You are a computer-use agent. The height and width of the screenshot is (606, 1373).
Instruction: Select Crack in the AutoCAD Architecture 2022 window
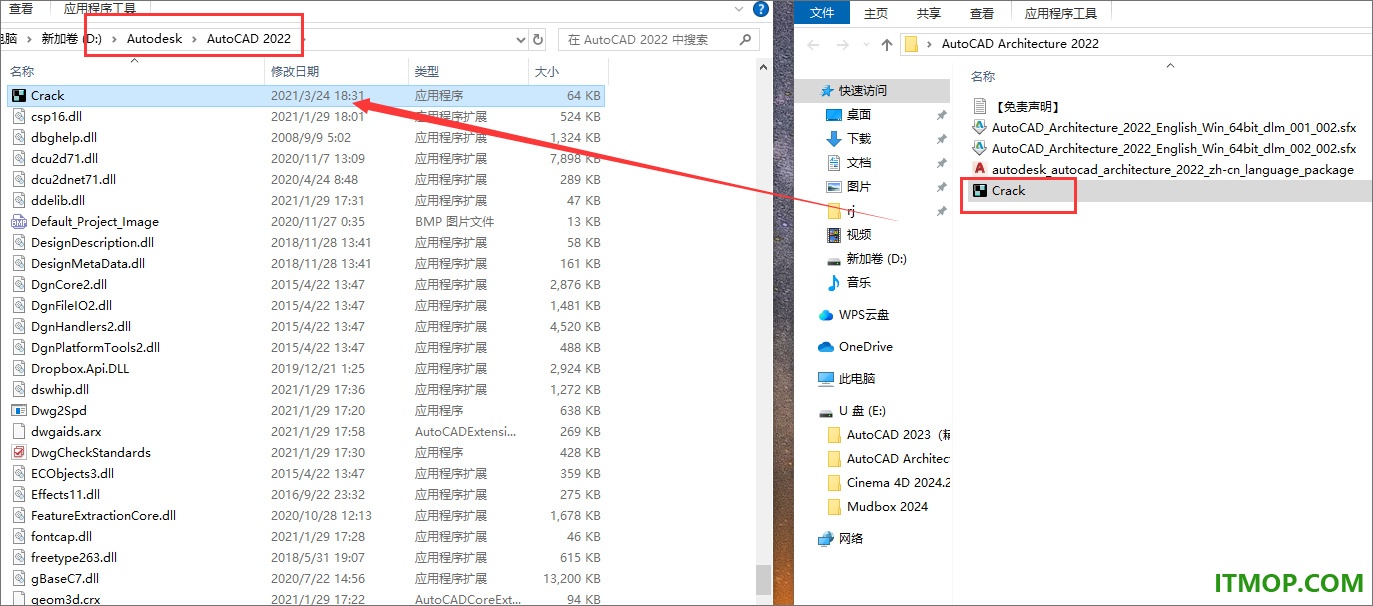pyautogui.click(x=1009, y=191)
